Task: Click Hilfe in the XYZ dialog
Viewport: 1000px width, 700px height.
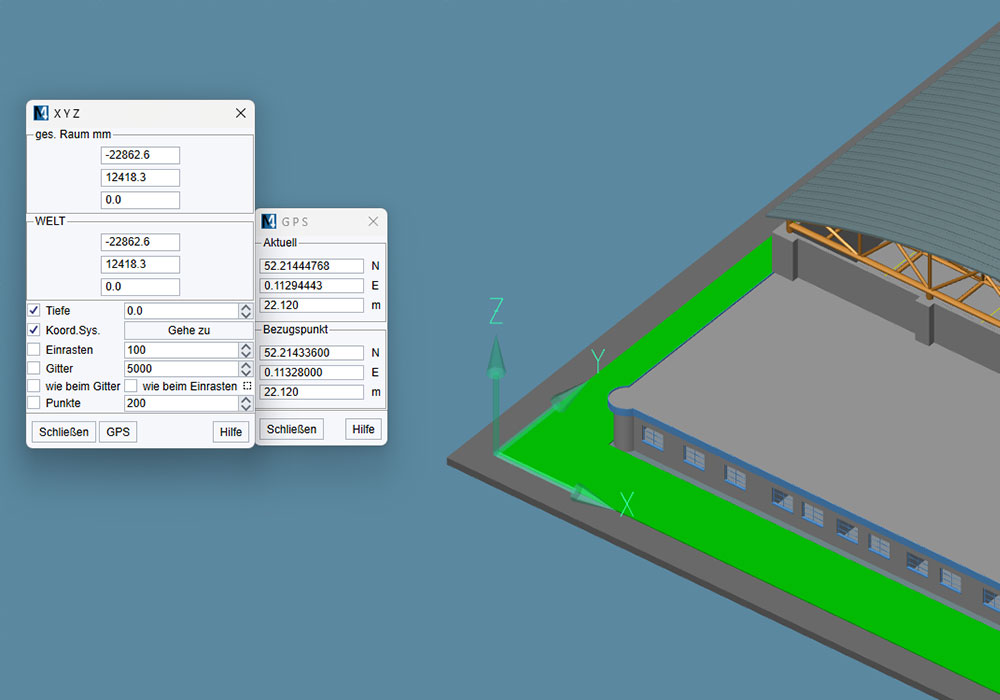Action: tap(231, 432)
